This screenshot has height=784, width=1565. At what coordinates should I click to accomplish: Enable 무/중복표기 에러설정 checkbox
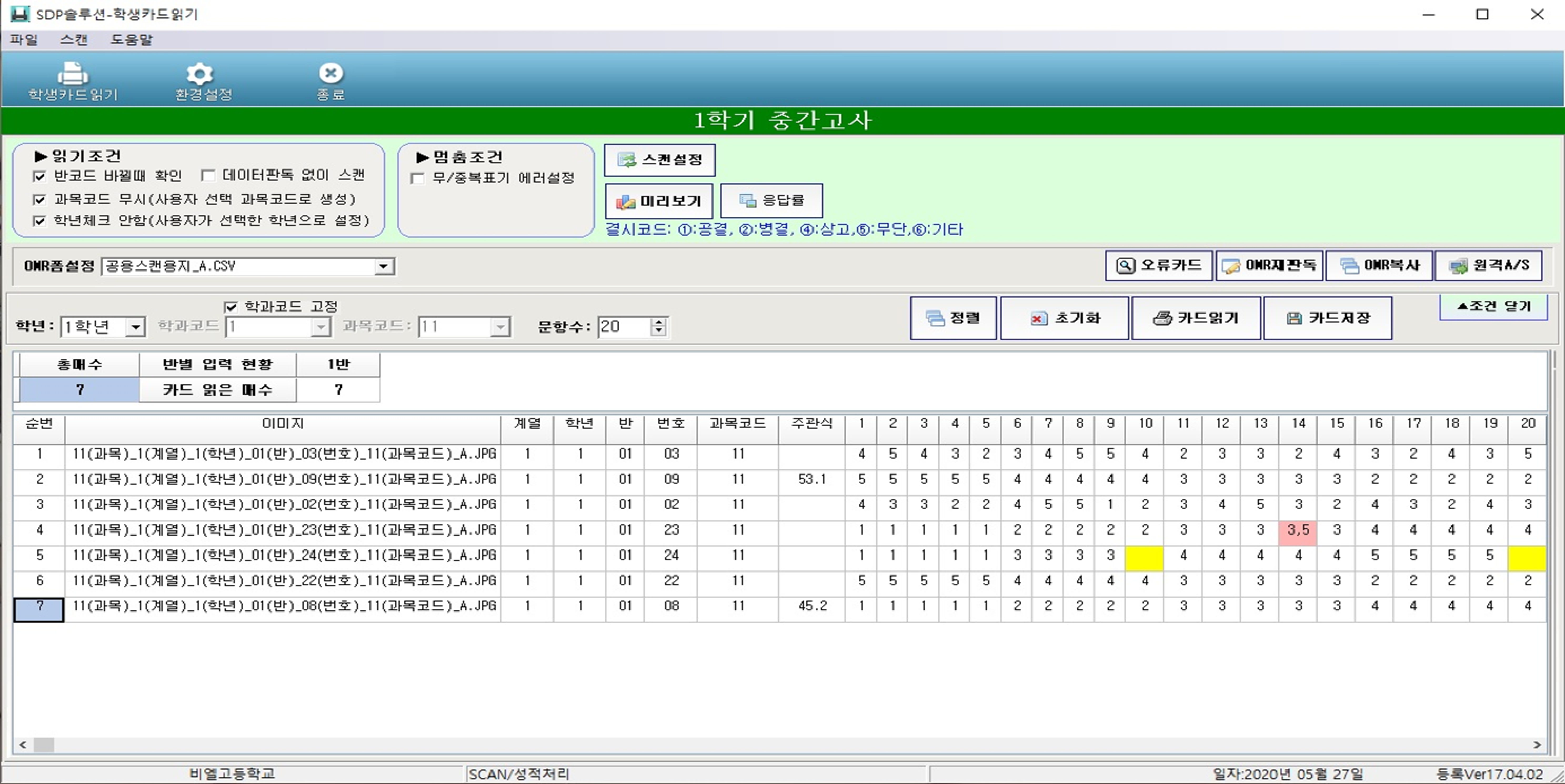417,179
